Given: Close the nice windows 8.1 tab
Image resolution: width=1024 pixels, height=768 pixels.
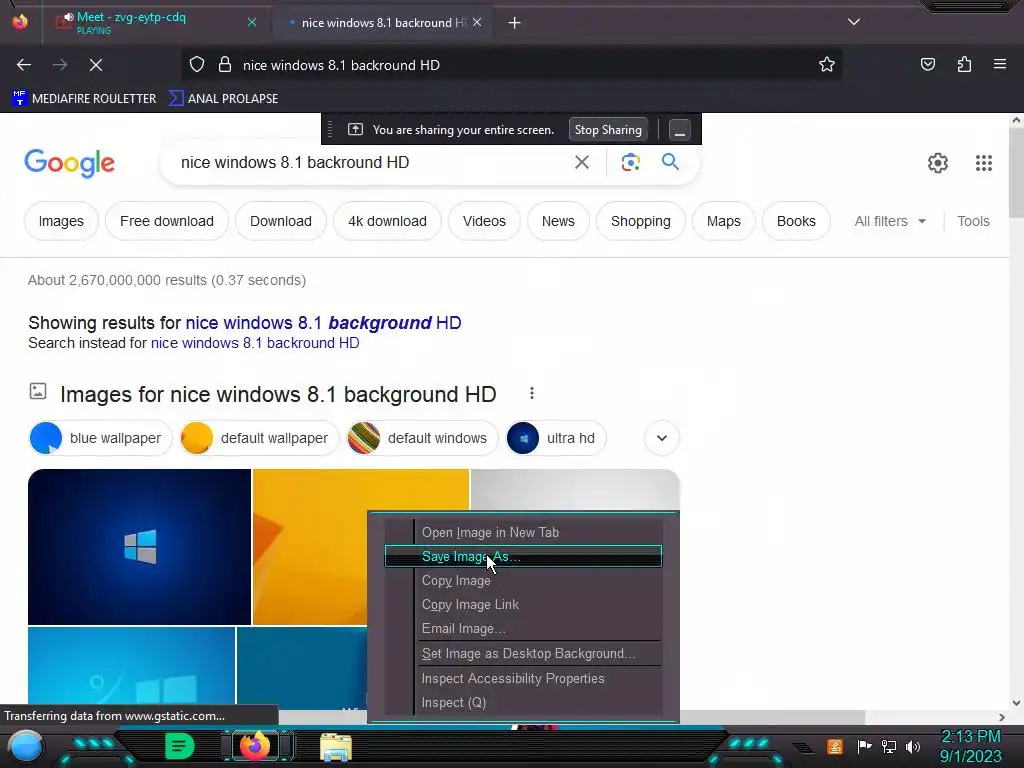Looking at the screenshot, I should click(x=477, y=22).
